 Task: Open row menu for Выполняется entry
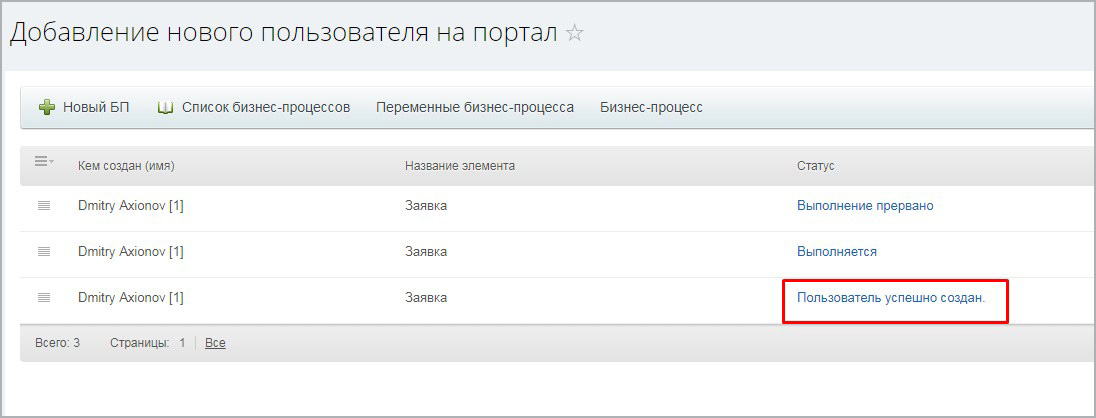pyautogui.click(x=44, y=252)
